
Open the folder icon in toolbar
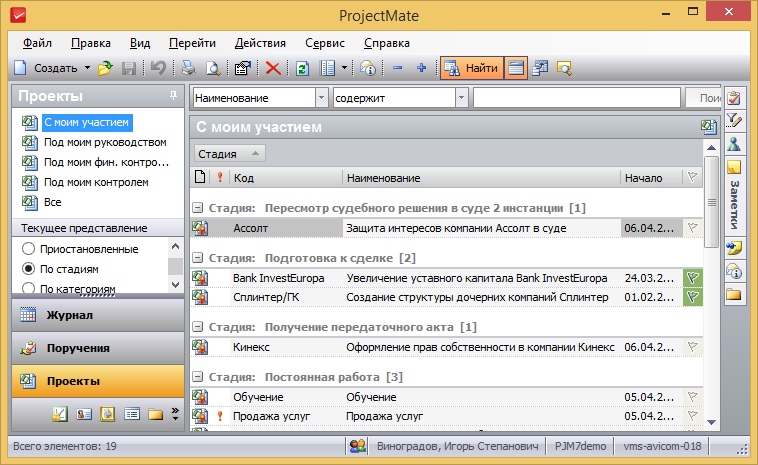105,68
